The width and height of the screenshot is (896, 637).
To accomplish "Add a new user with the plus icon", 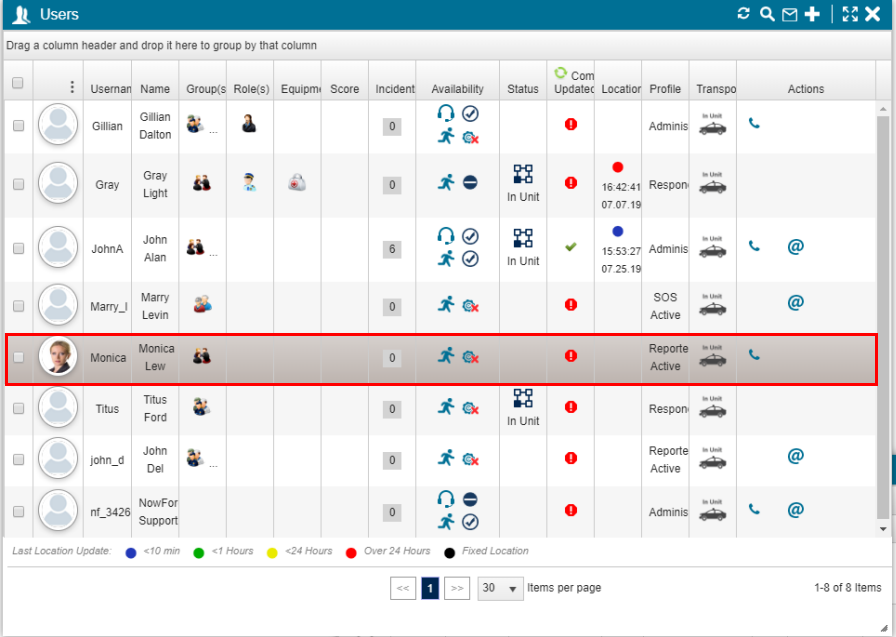I will tap(812, 14).
